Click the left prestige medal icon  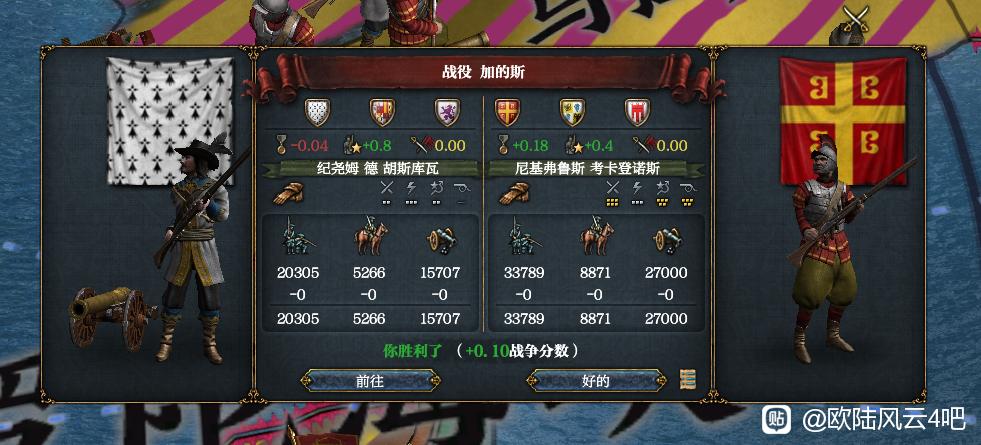(282, 146)
